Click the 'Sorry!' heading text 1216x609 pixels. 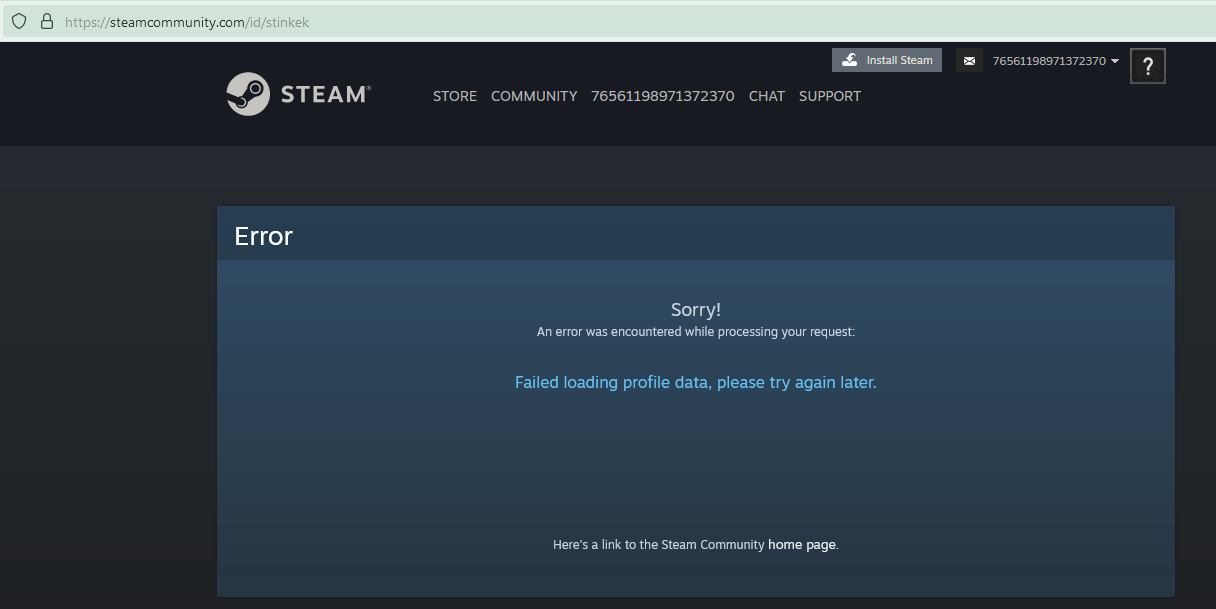coord(696,310)
